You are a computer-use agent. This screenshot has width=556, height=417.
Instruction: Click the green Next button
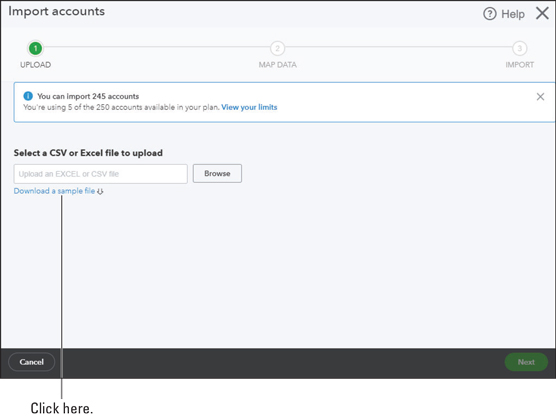(526, 362)
